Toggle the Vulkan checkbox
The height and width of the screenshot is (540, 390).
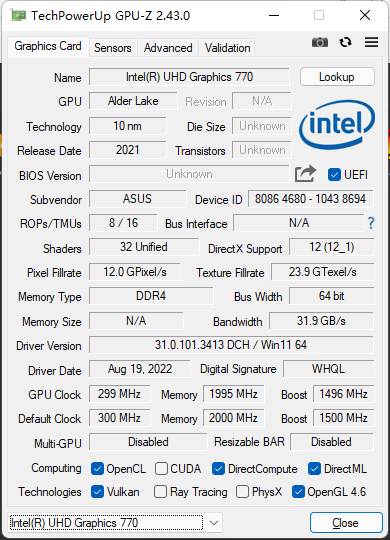click(97, 492)
